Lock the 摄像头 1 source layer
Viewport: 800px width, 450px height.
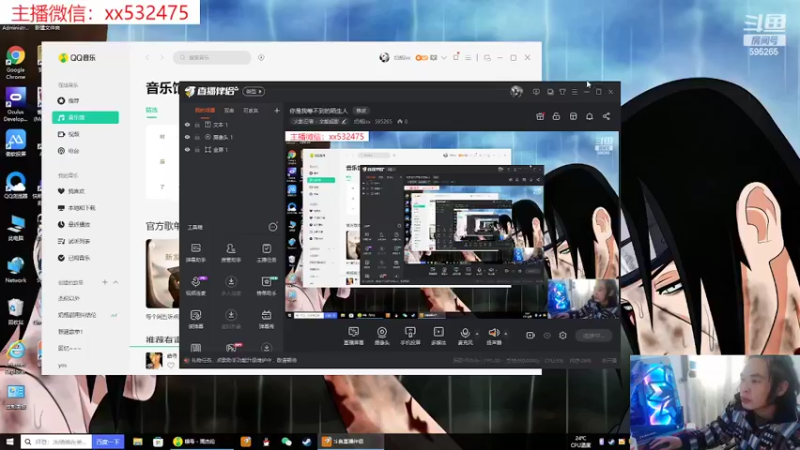tap(197, 137)
